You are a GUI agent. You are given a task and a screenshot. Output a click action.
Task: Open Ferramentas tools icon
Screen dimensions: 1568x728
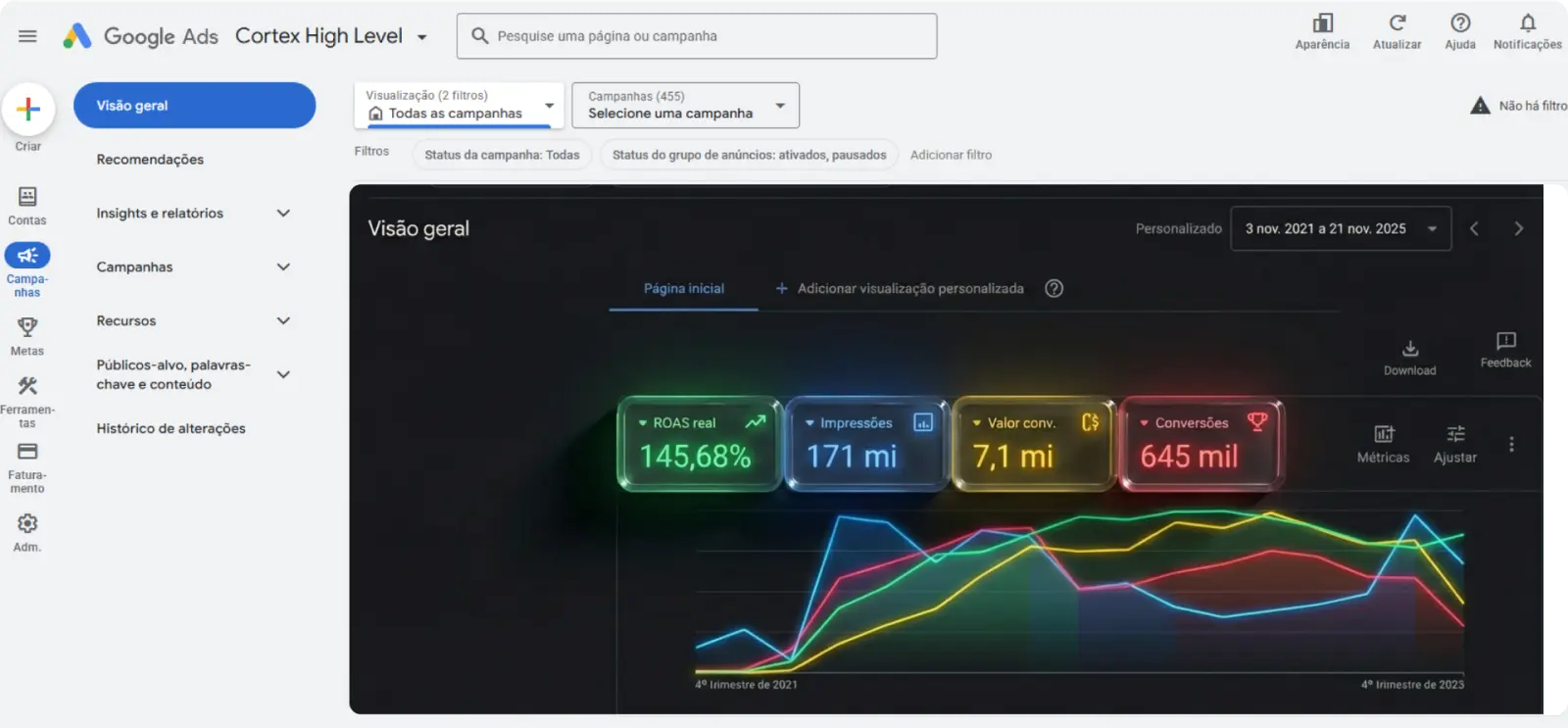[27, 386]
